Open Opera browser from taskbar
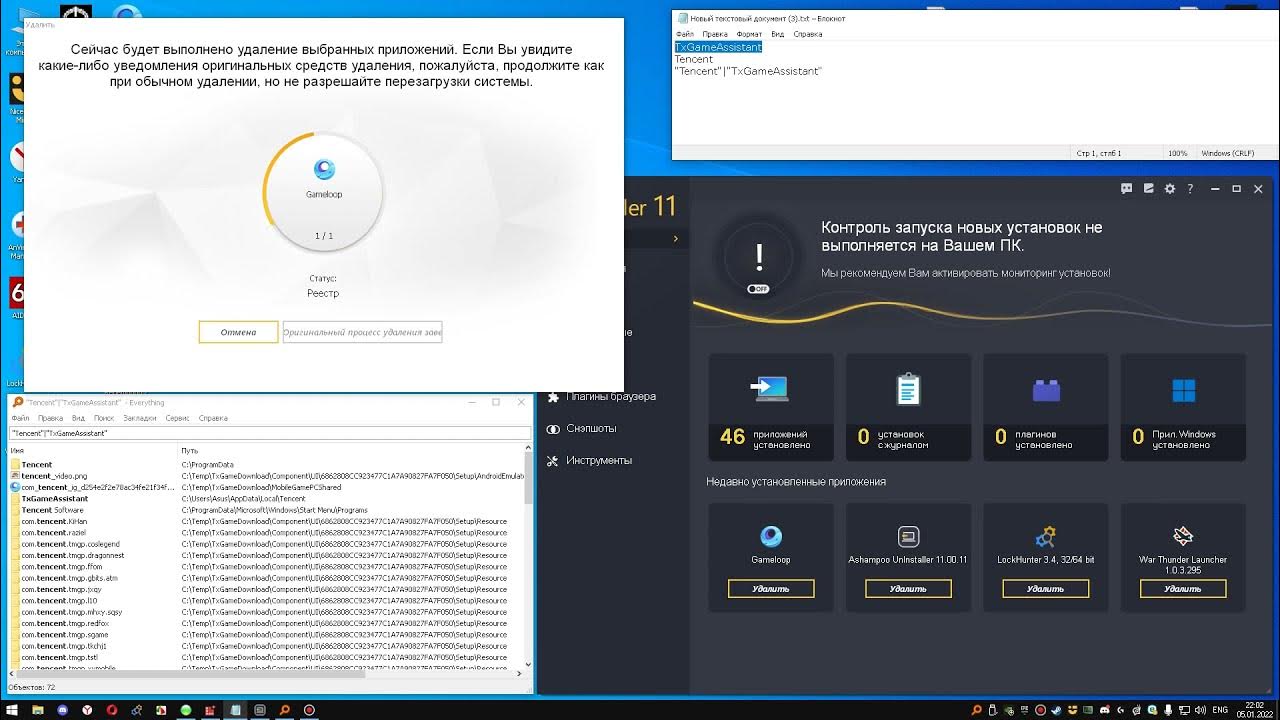 [112, 710]
